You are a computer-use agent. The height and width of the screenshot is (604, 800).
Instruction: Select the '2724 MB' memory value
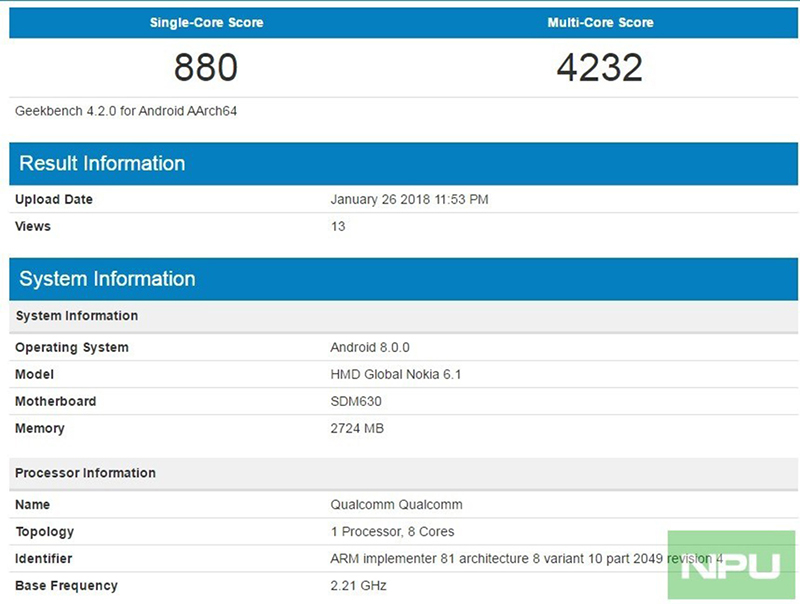click(357, 429)
